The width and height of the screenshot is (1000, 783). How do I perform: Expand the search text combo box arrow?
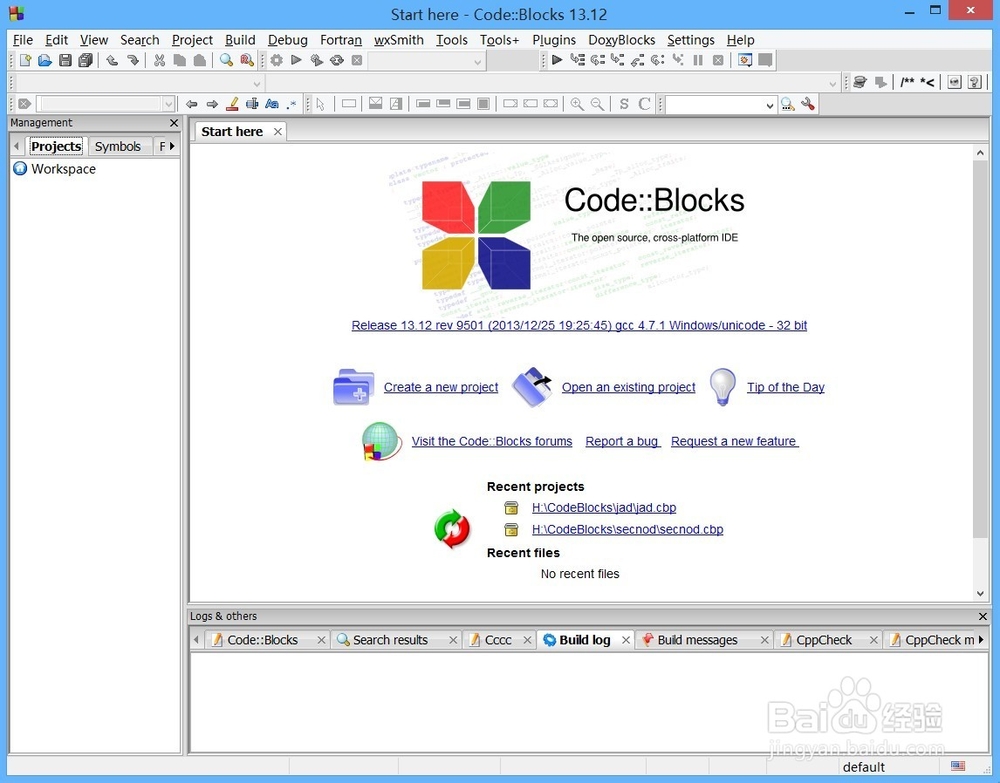(x=770, y=105)
